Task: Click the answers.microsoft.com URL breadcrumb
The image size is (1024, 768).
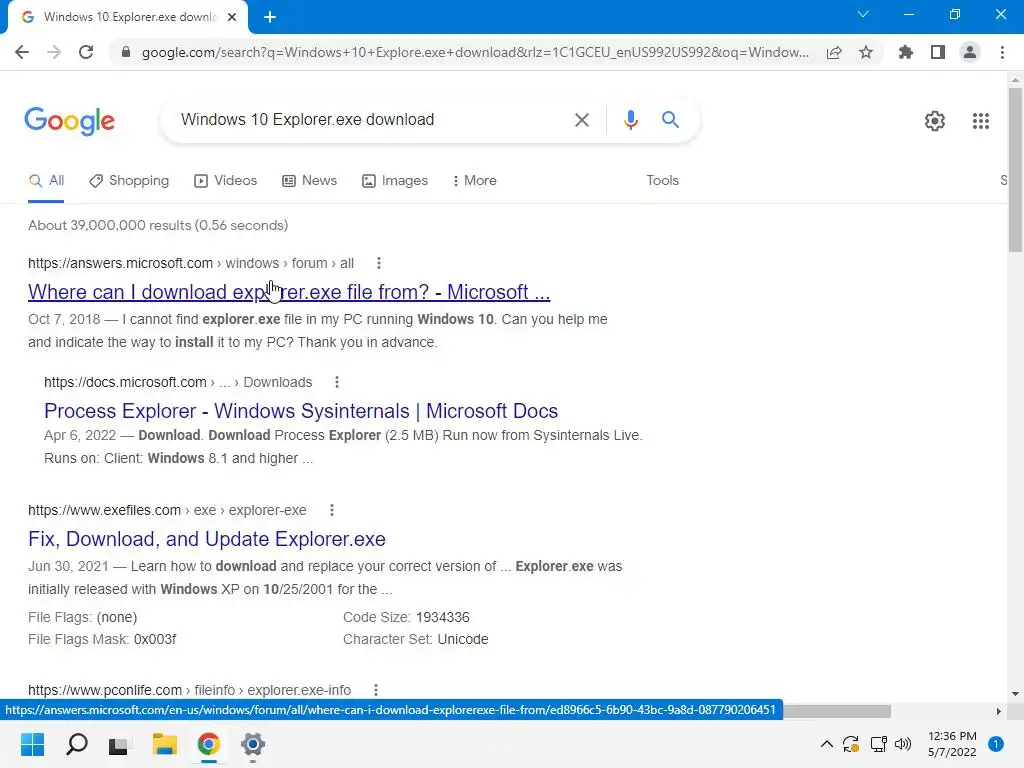Action: pos(191,263)
